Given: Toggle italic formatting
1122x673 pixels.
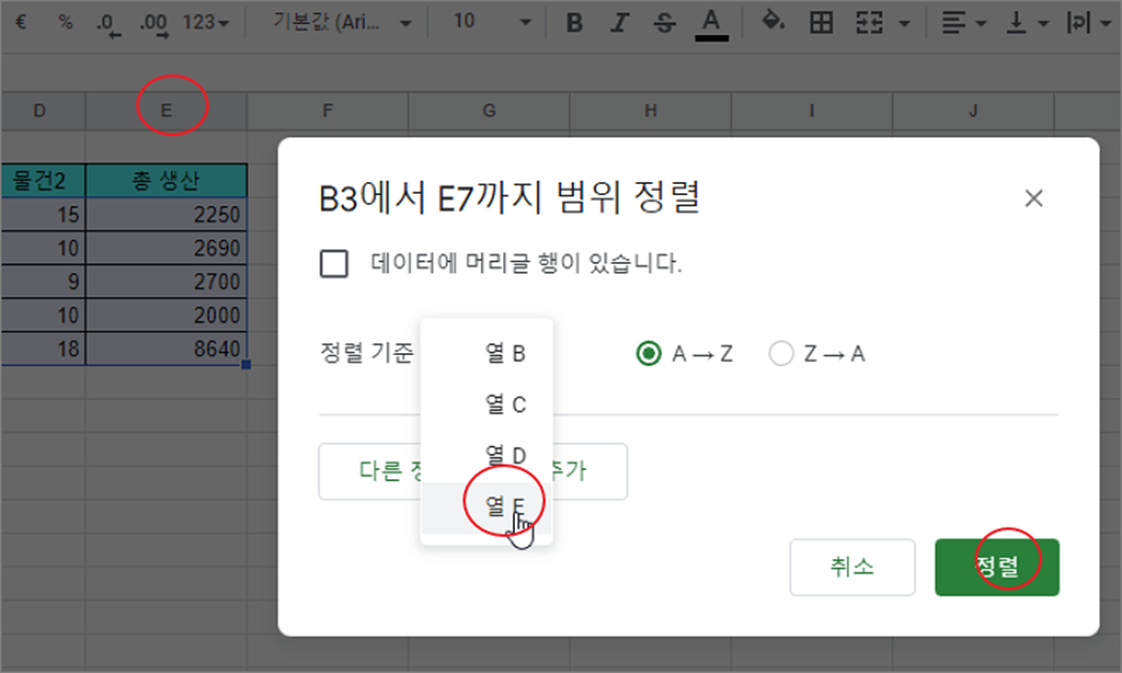Looking at the screenshot, I should (619, 23).
